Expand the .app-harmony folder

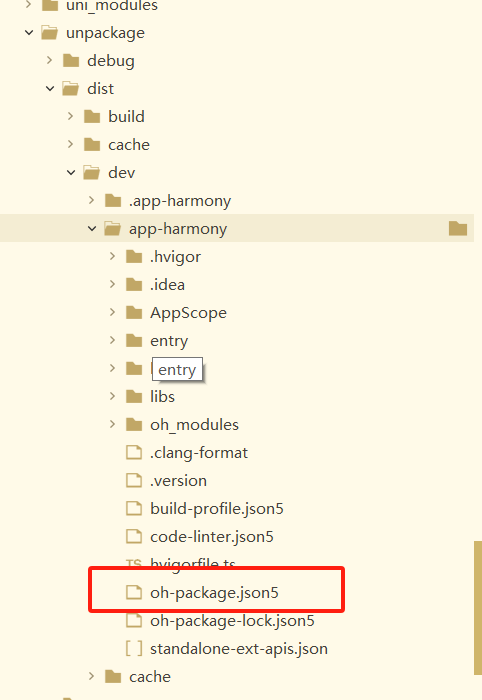(91, 200)
